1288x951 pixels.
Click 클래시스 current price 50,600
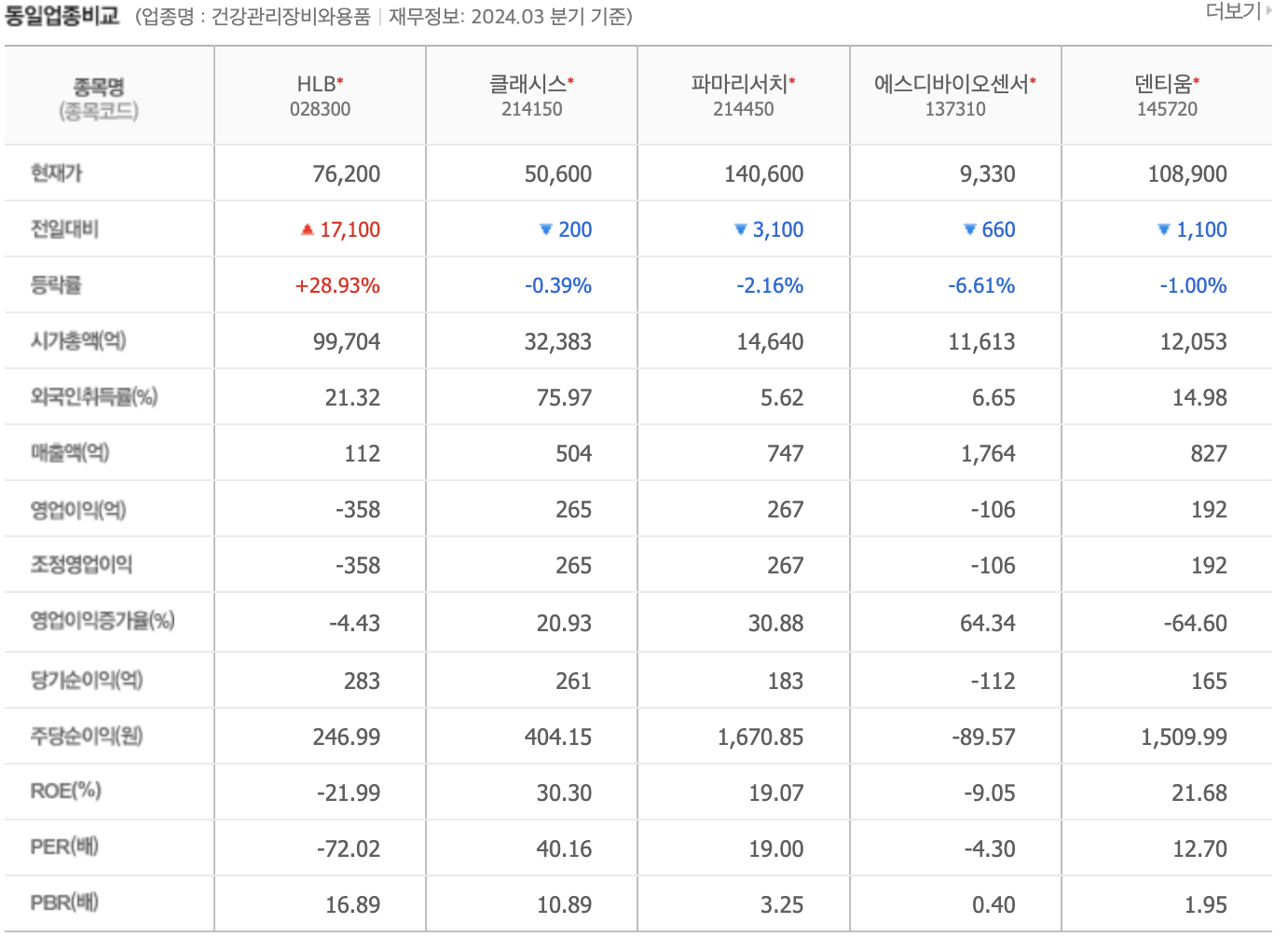[558, 174]
